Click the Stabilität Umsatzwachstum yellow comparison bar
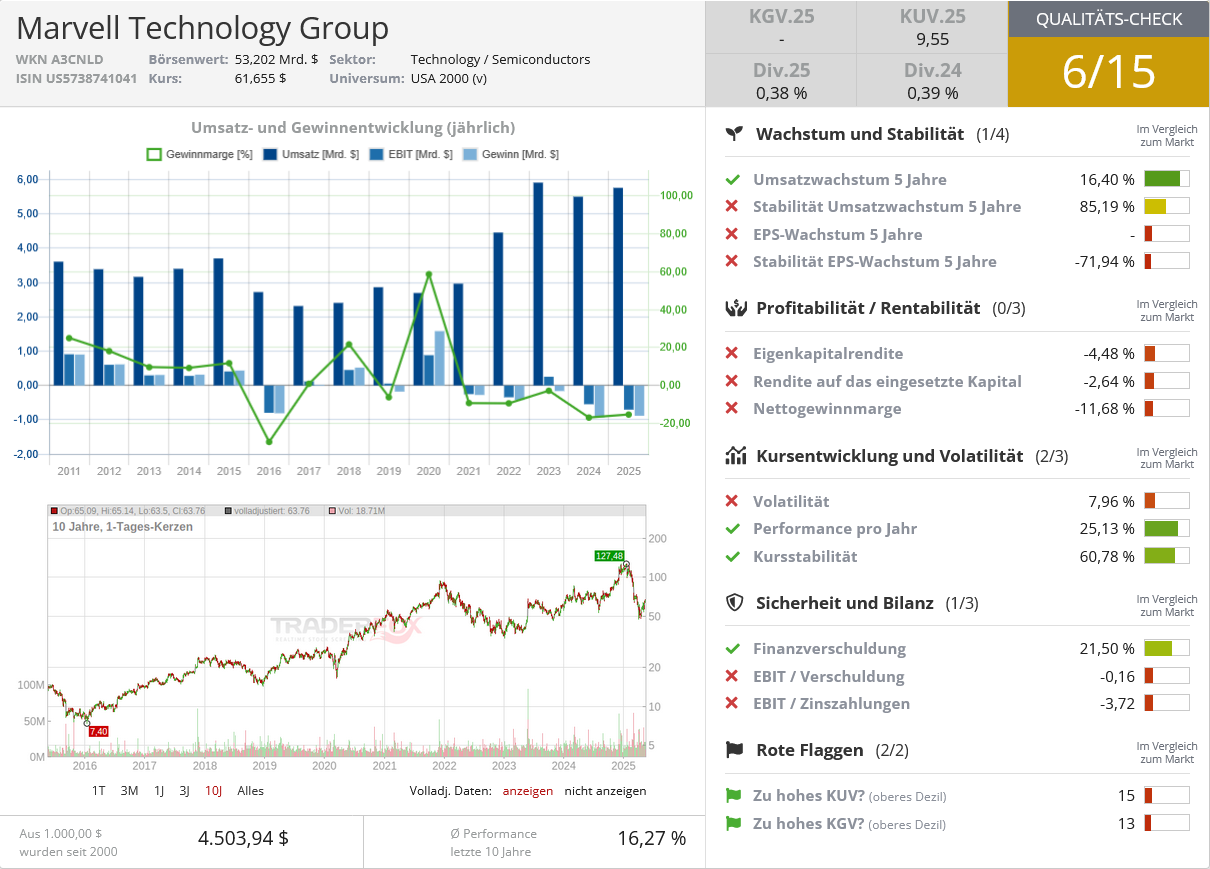 pyautogui.click(x=1167, y=207)
